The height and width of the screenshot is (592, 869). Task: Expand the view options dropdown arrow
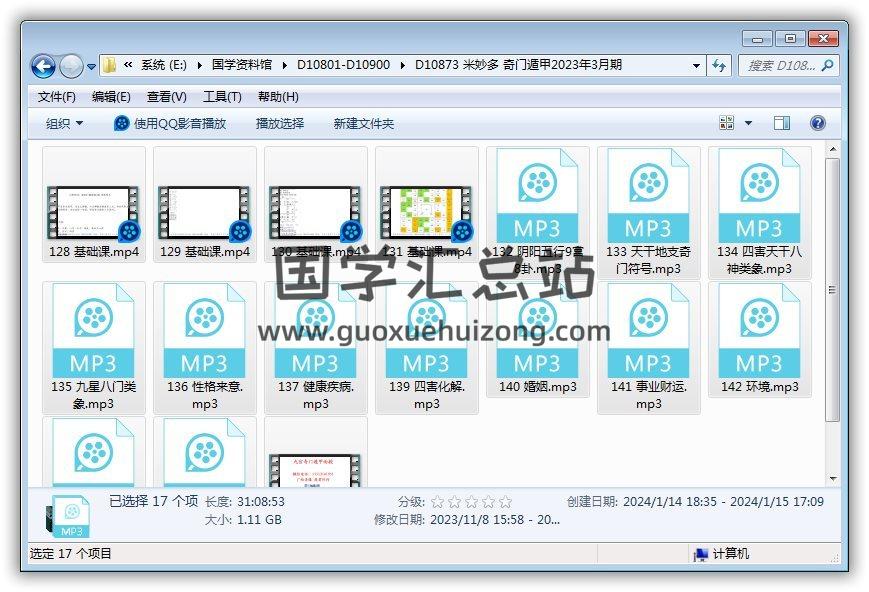click(749, 123)
